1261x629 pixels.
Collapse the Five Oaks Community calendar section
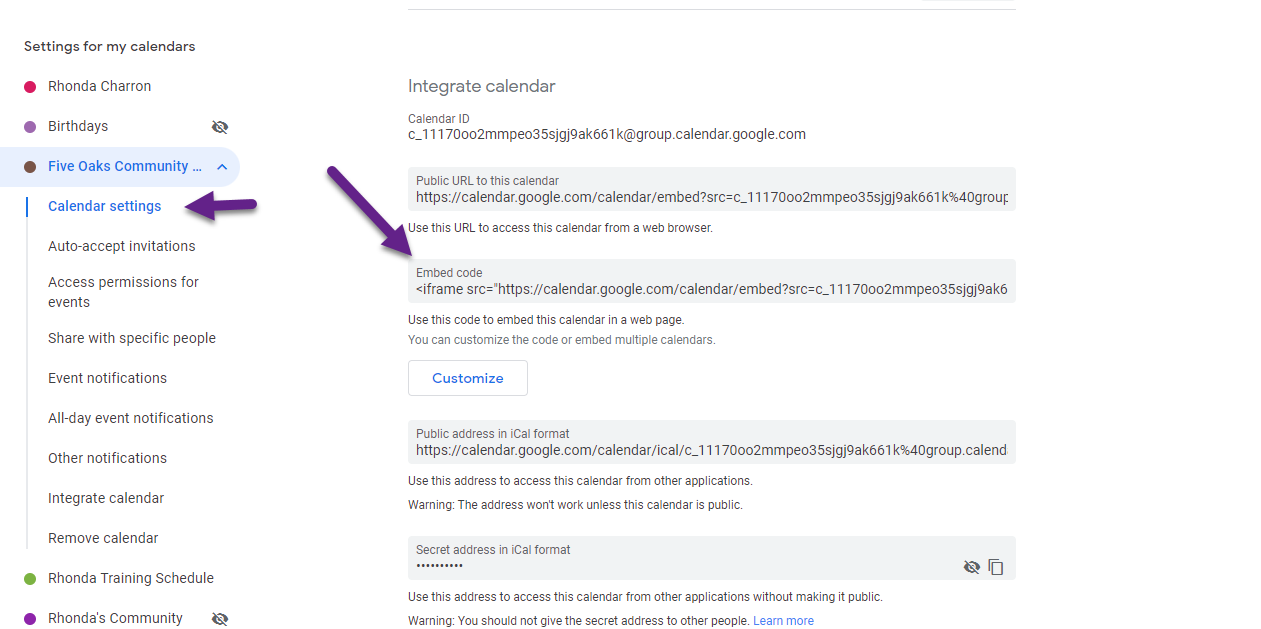pos(222,167)
